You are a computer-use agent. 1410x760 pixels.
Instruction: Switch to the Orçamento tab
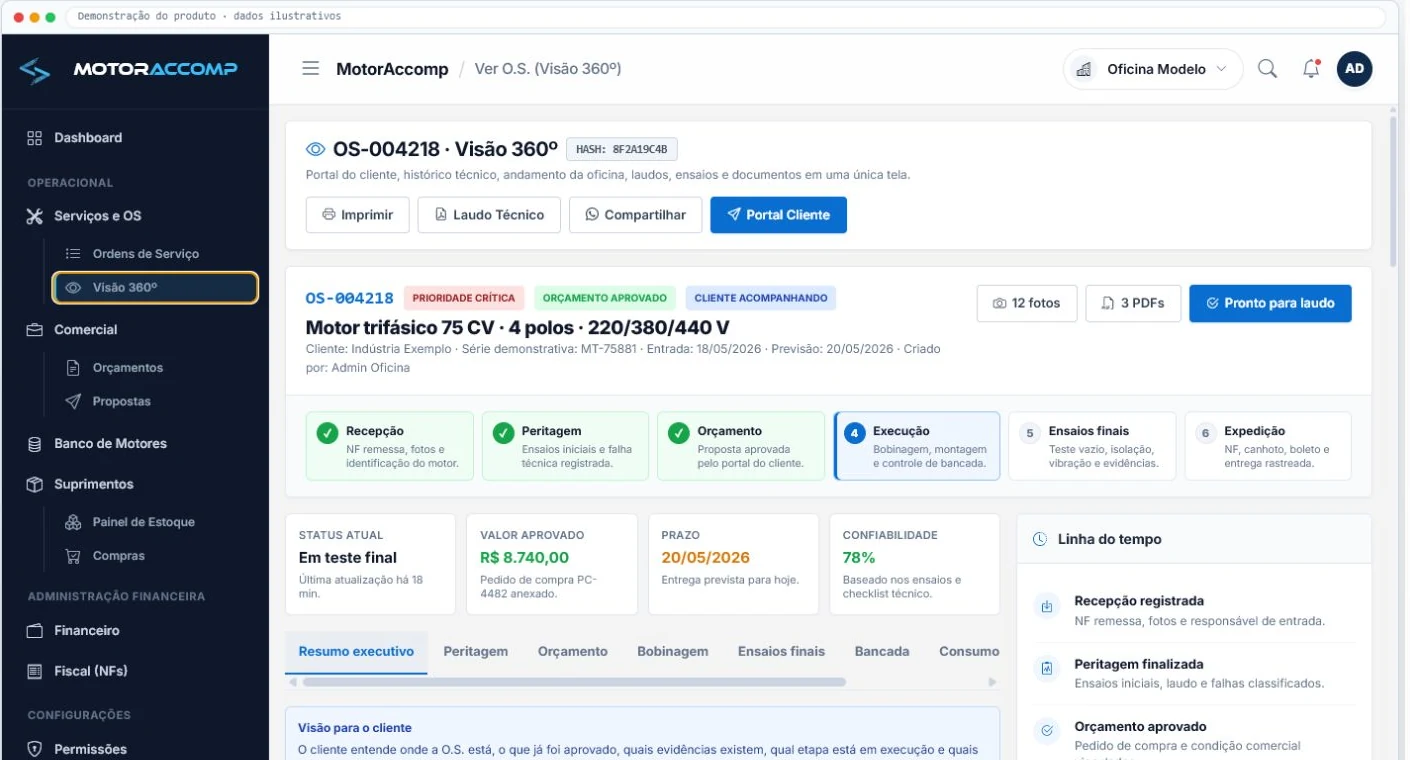click(573, 652)
